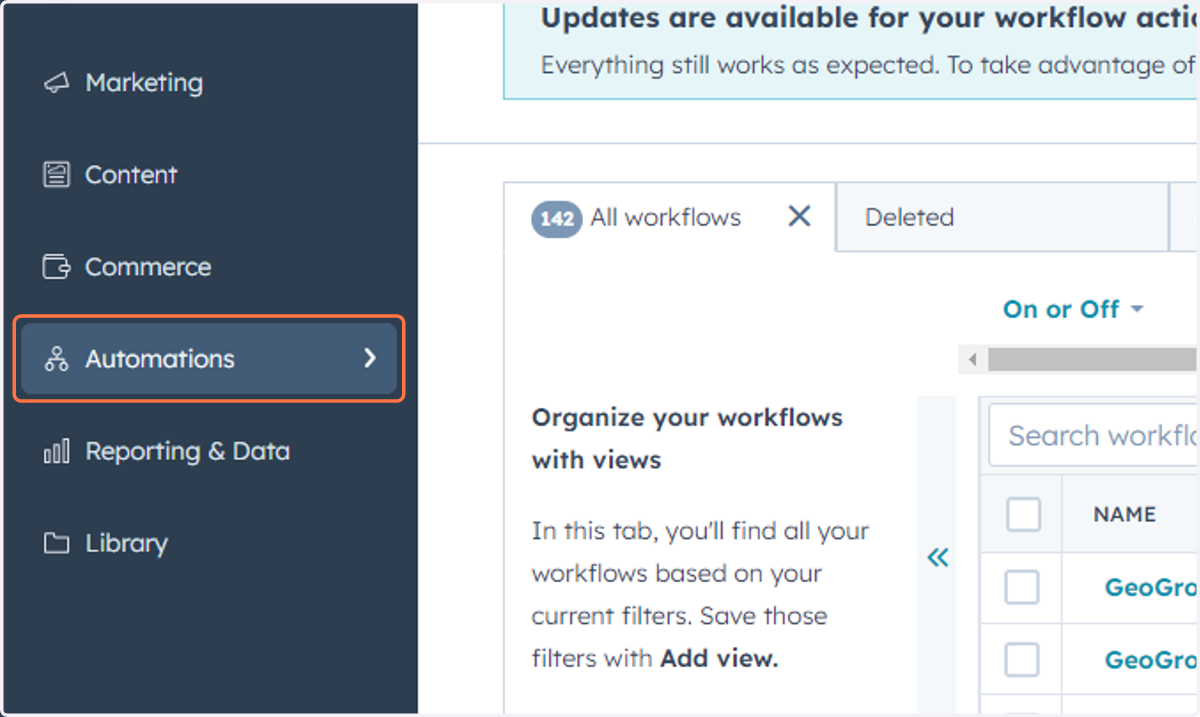Focus the Search workflows field

1094,436
